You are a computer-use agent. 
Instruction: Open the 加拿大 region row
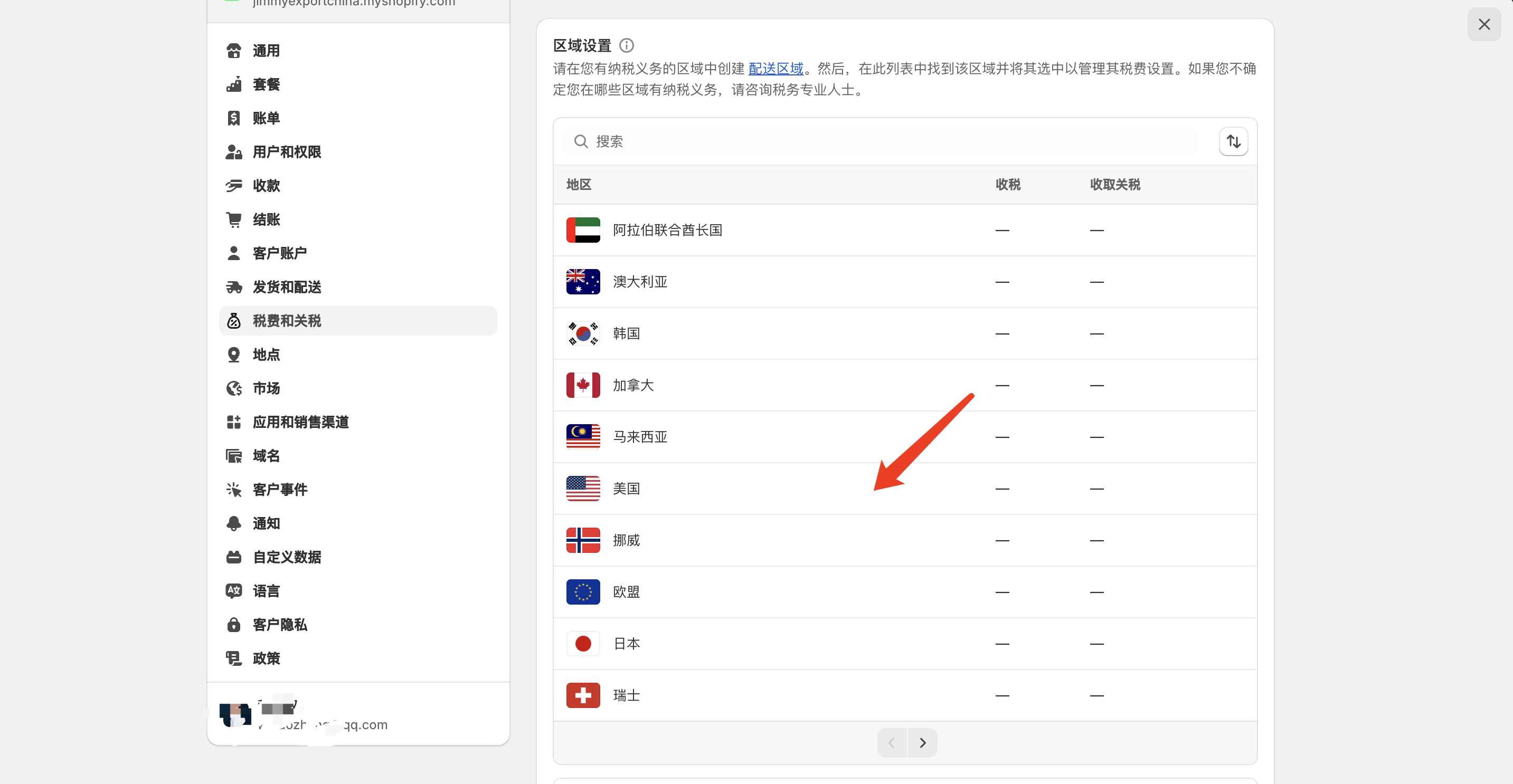click(x=905, y=386)
